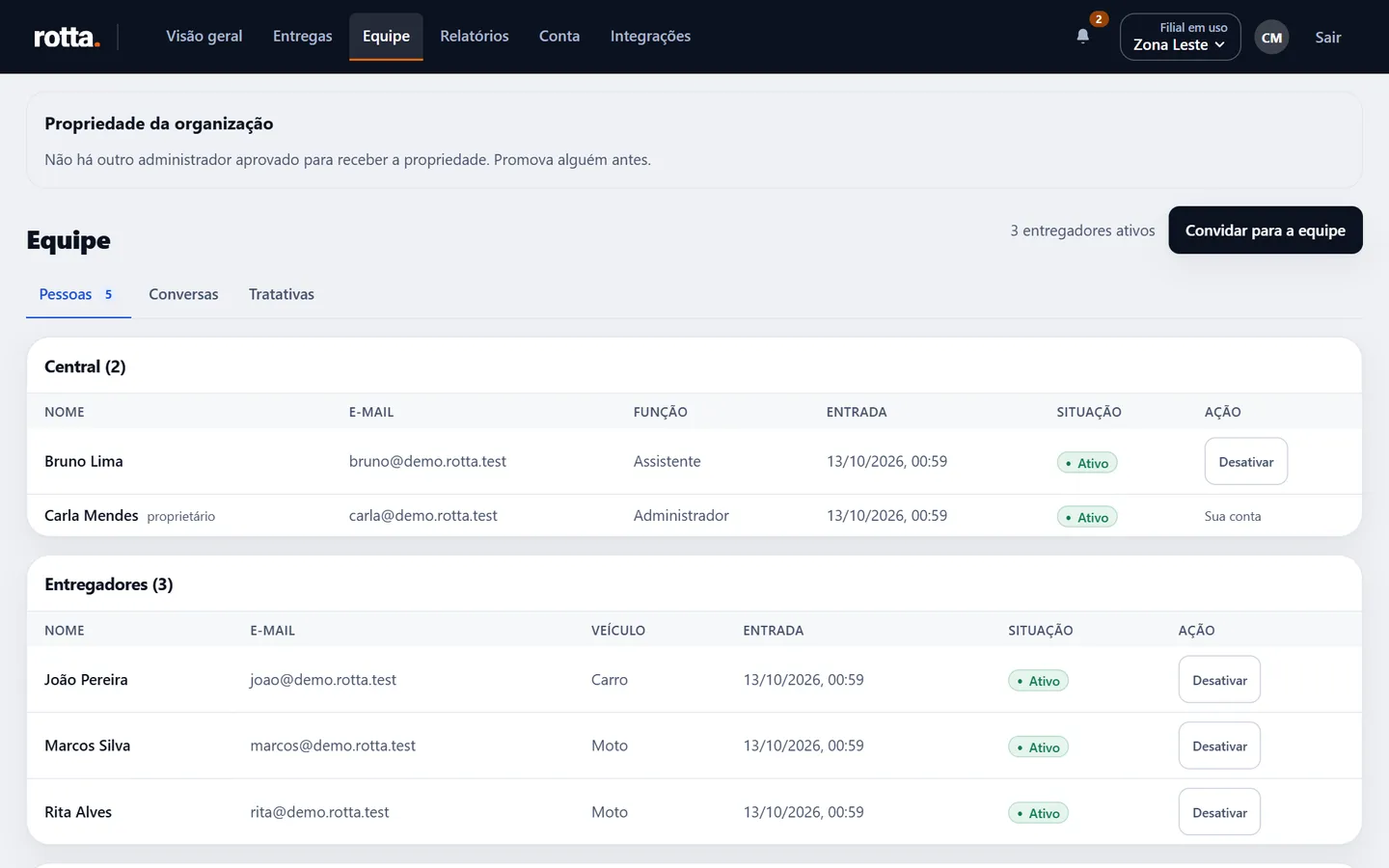Viewport: 1389px width, 868px height.
Task: Deactivate Rita Alves with Desativar
Action: coord(1219,812)
